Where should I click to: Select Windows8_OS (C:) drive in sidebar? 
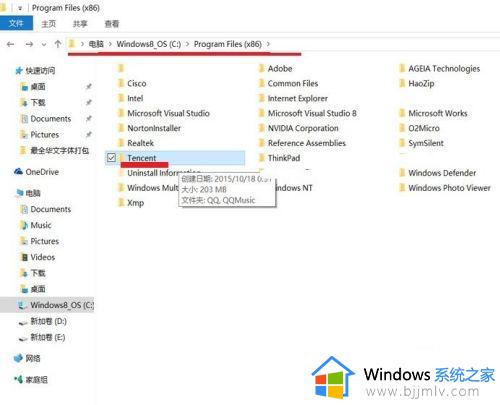pos(56,305)
